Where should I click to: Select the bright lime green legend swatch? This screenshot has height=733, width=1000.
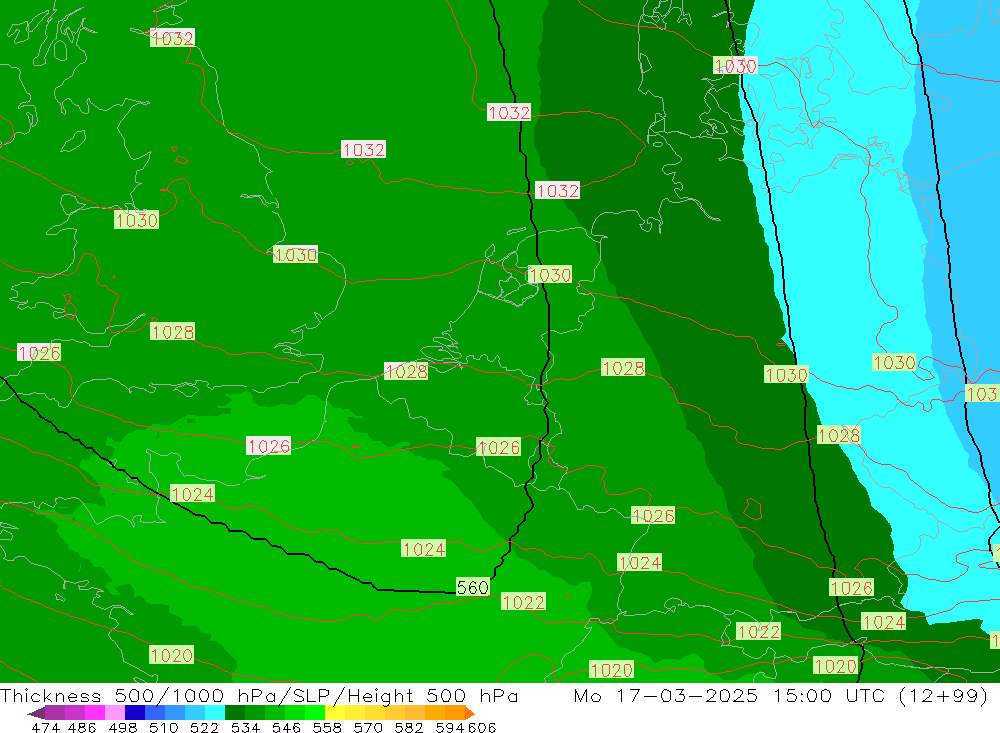pos(315,712)
